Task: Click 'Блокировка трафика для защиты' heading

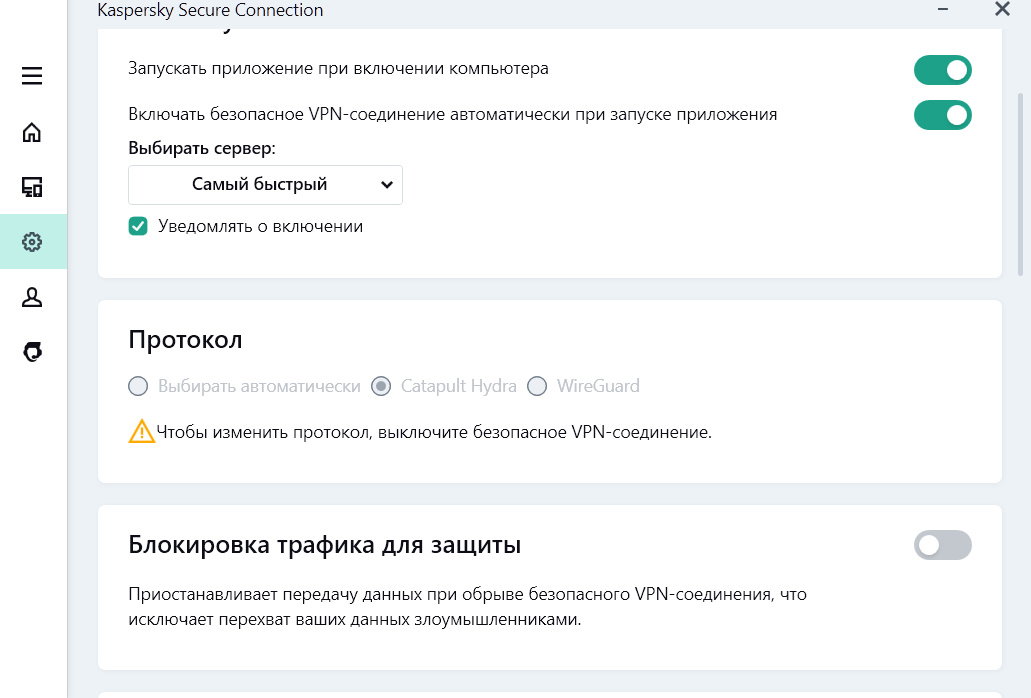Action: tap(325, 545)
